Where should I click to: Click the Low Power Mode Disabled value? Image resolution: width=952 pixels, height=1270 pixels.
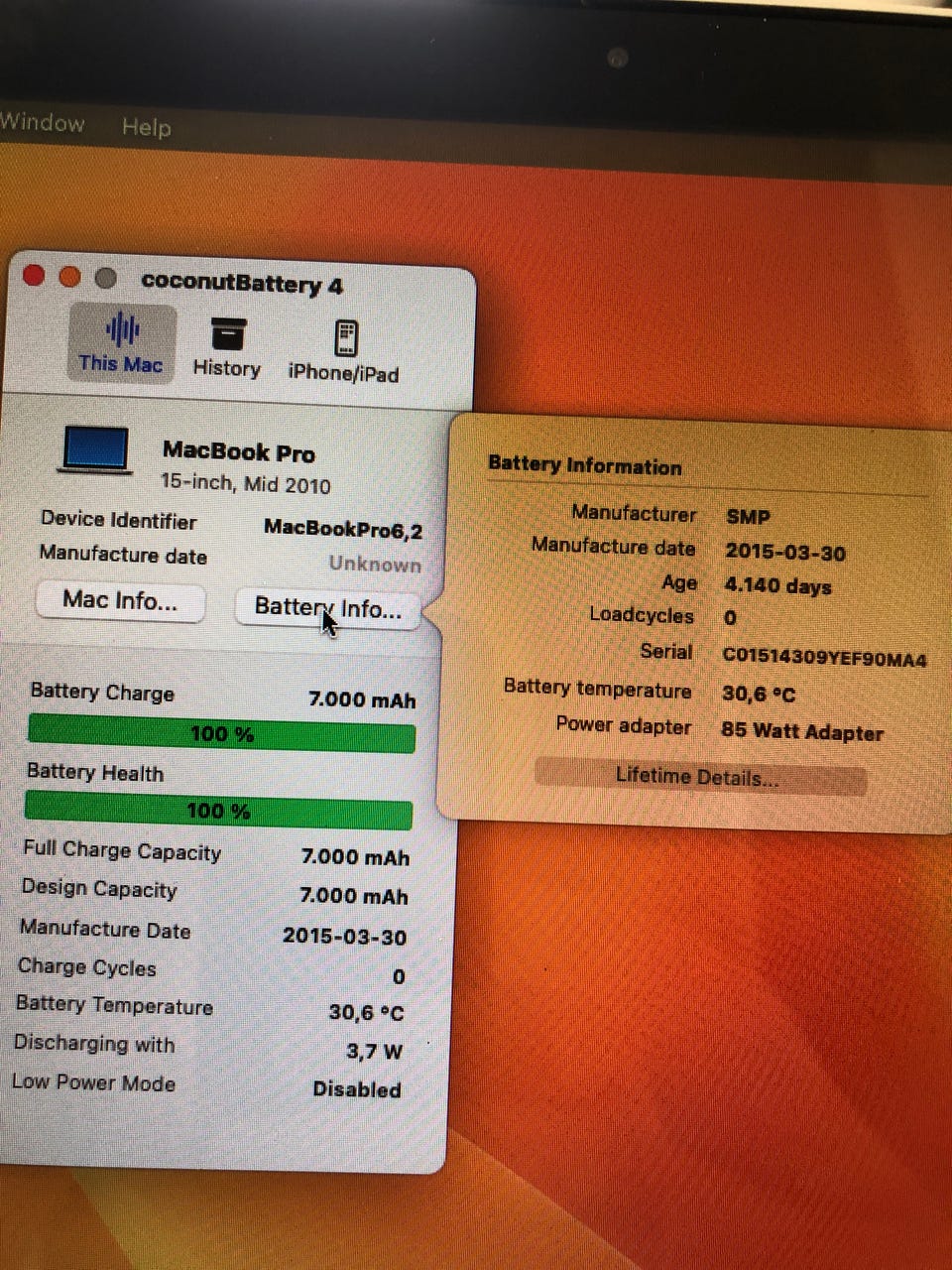point(357,1089)
